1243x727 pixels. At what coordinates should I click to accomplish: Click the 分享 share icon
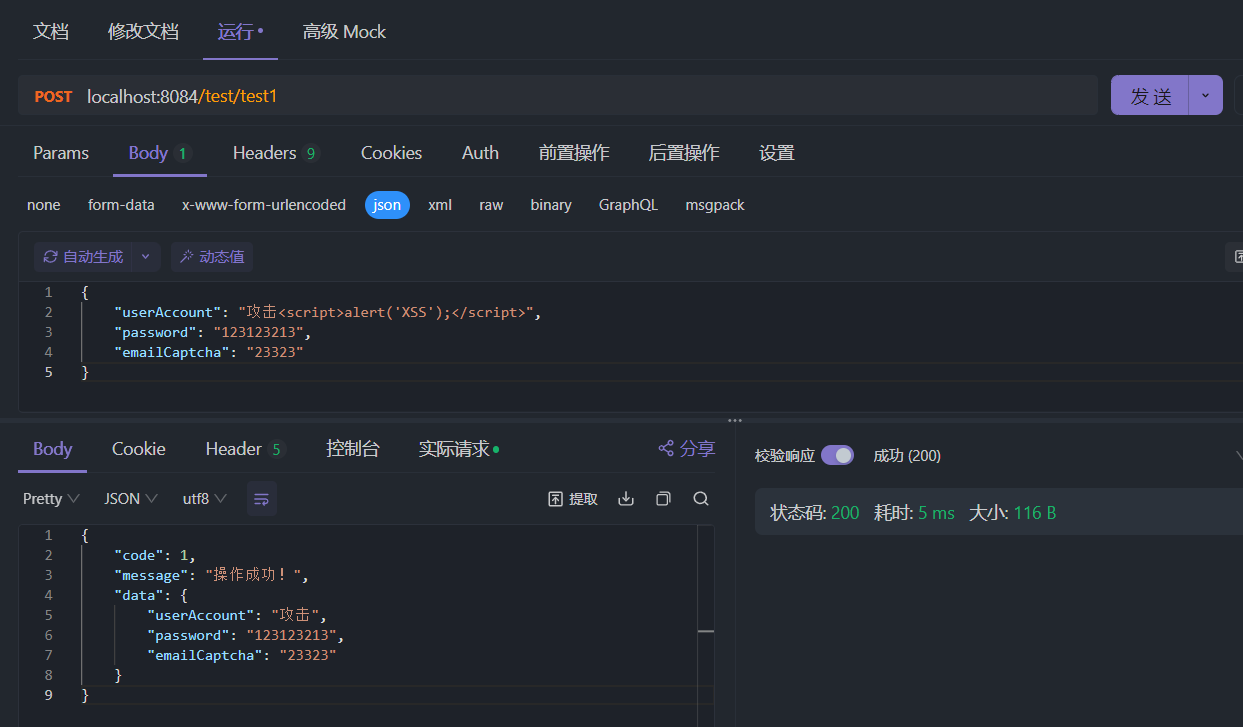[666, 449]
